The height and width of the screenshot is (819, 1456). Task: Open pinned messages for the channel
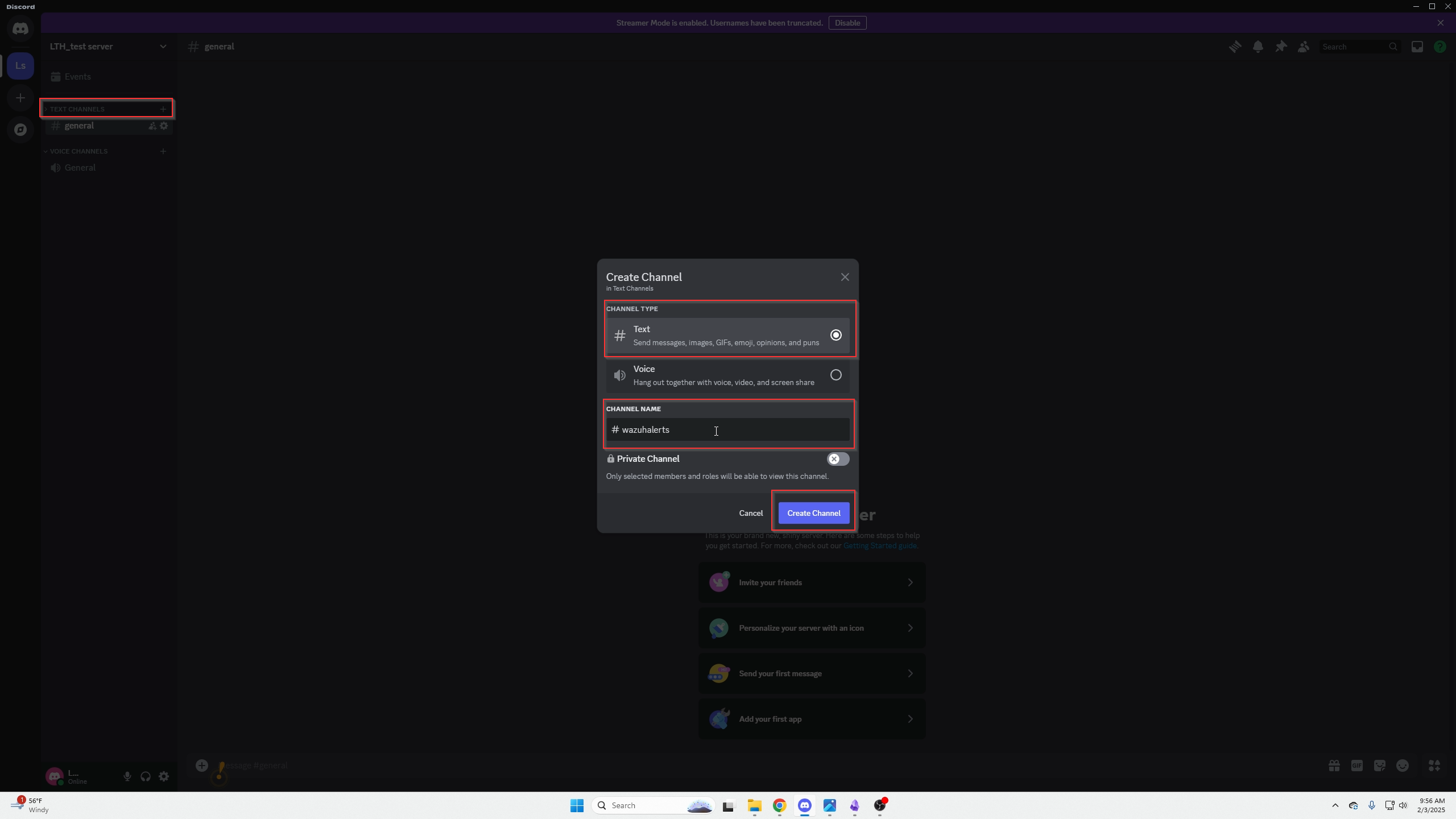coord(1281,47)
